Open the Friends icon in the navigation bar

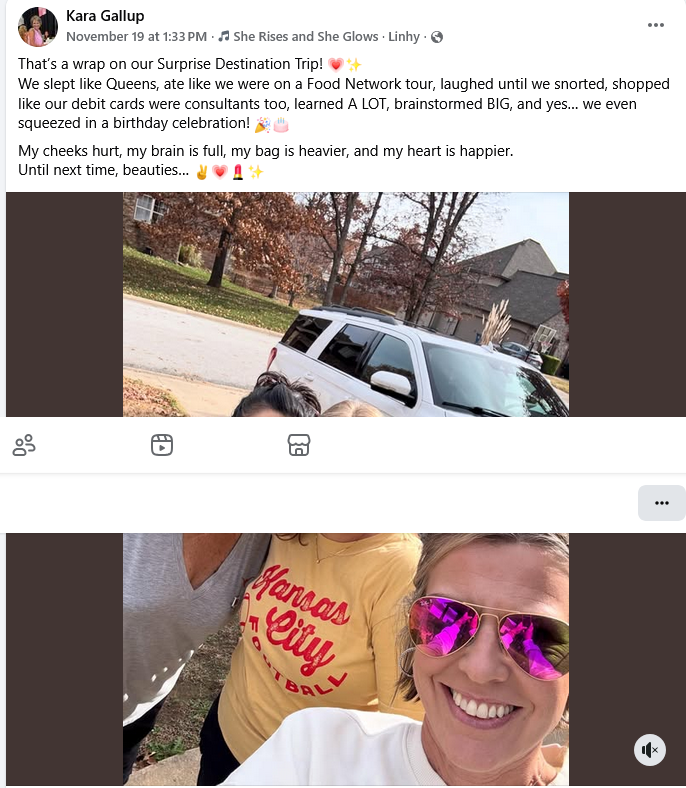pos(24,445)
